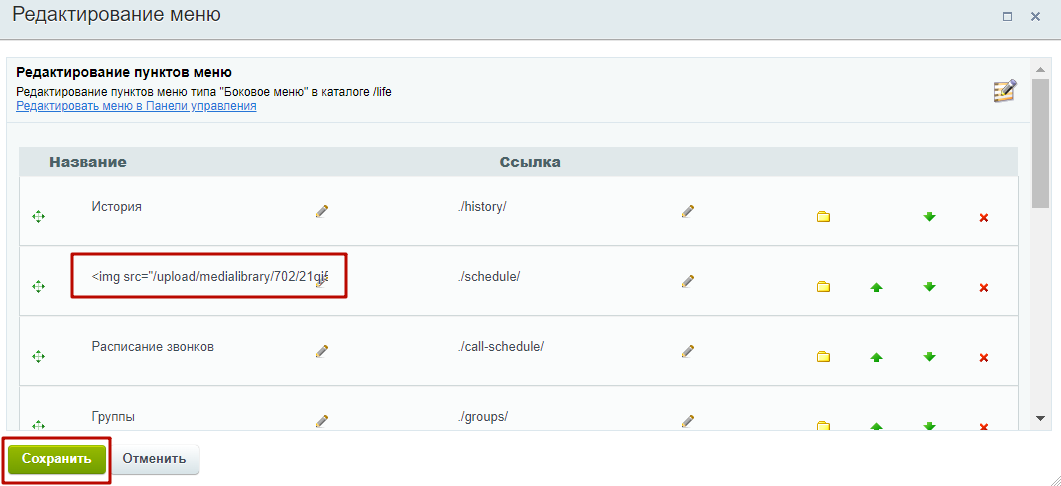Move Расписание звонков item up

click(876, 357)
